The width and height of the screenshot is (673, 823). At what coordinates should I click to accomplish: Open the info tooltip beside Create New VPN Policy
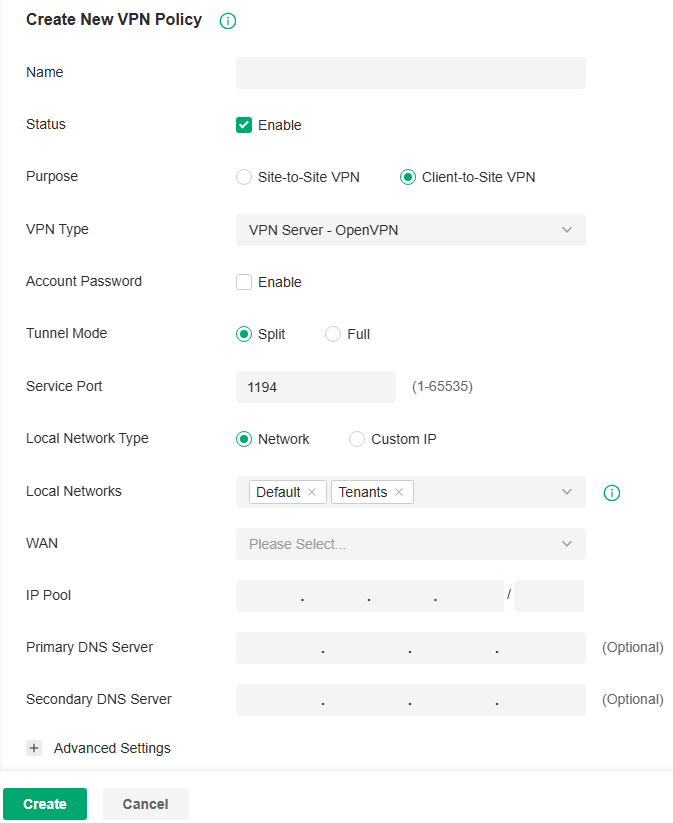[227, 20]
